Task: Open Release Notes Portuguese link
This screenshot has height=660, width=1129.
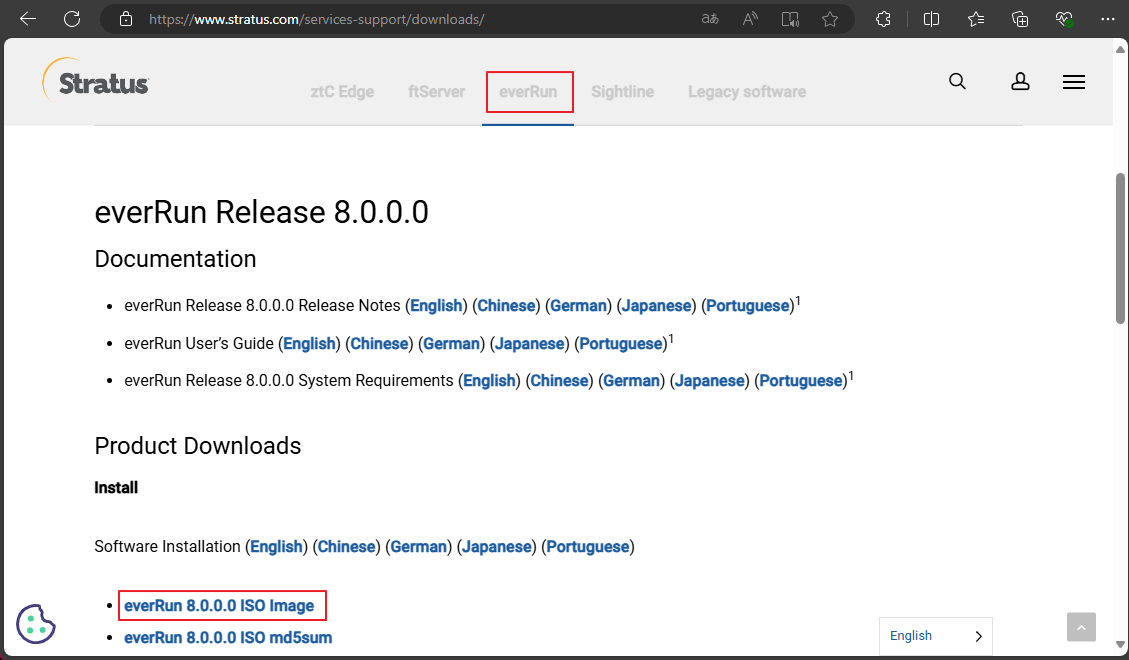Action: click(748, 306)
